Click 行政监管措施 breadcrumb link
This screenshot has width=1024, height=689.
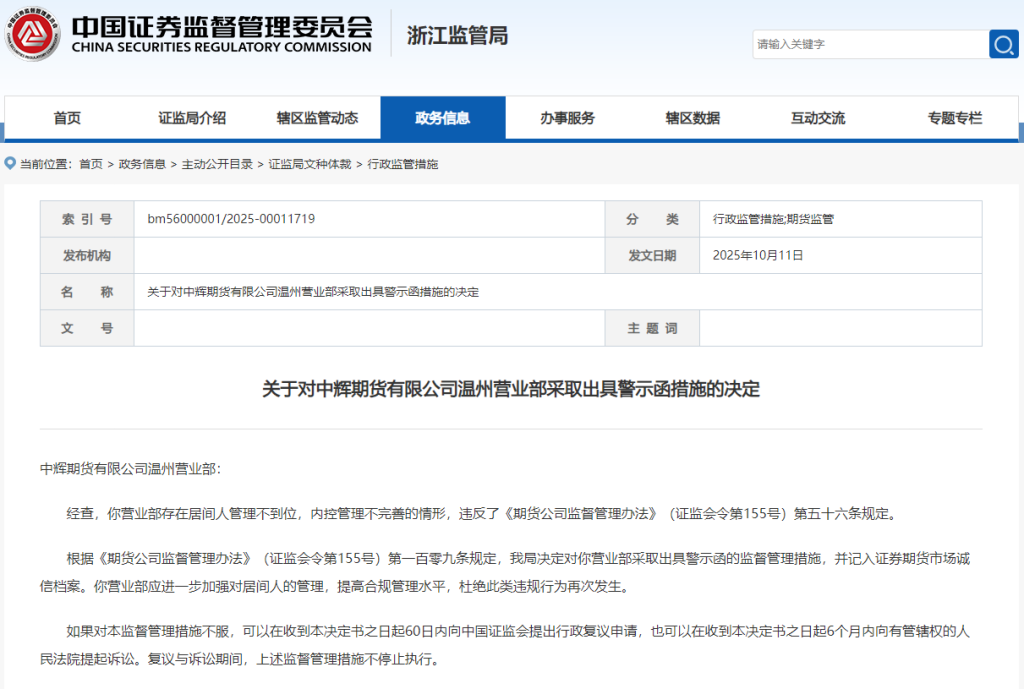[x=403, y=164]
